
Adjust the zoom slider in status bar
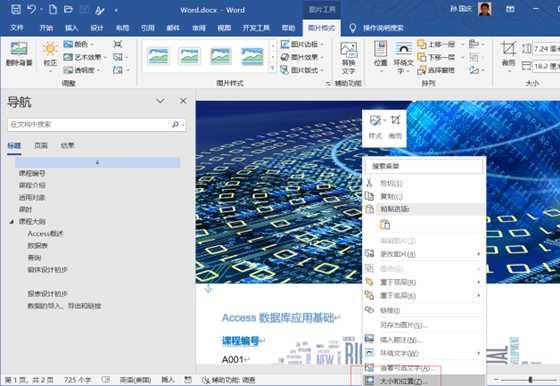[x=530, y=380]
